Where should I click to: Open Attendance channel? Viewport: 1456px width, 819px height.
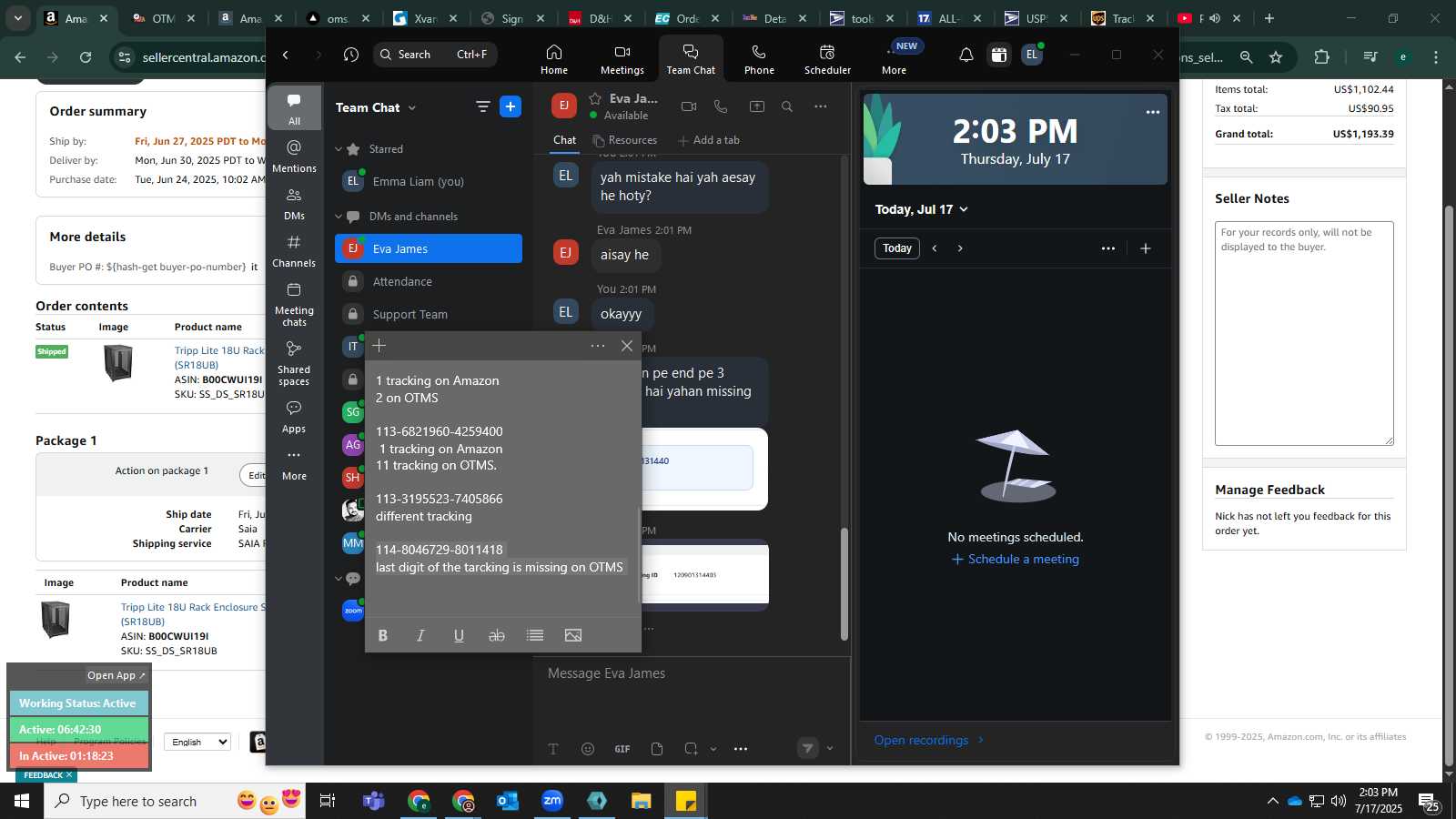[429, 282]
